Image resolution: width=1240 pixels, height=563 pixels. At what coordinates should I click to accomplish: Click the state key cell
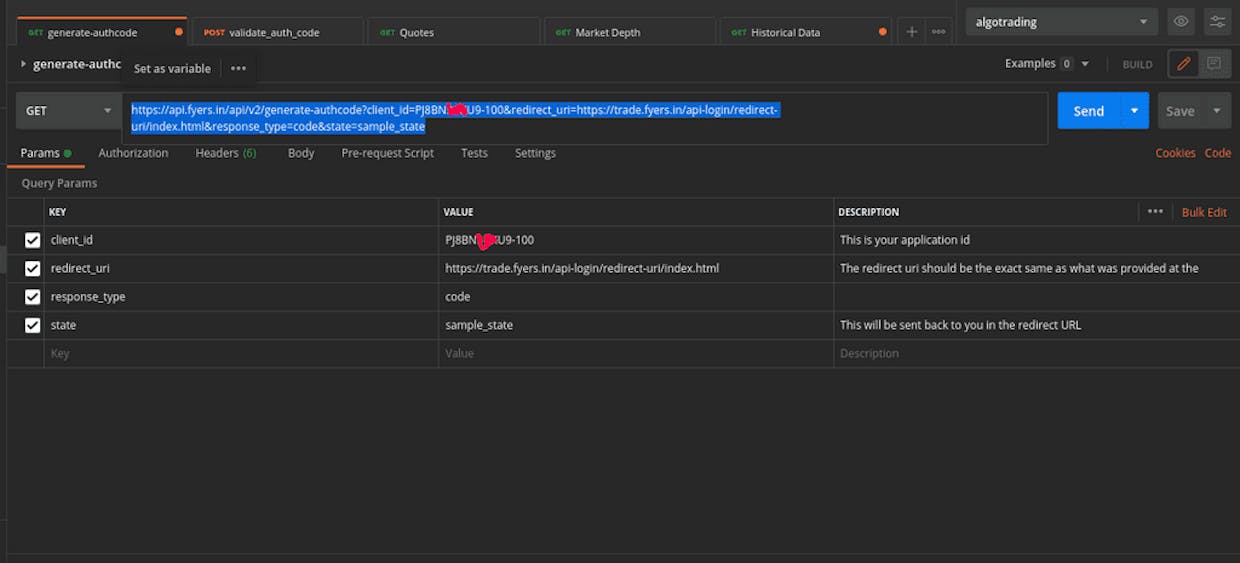pos(242,325)
